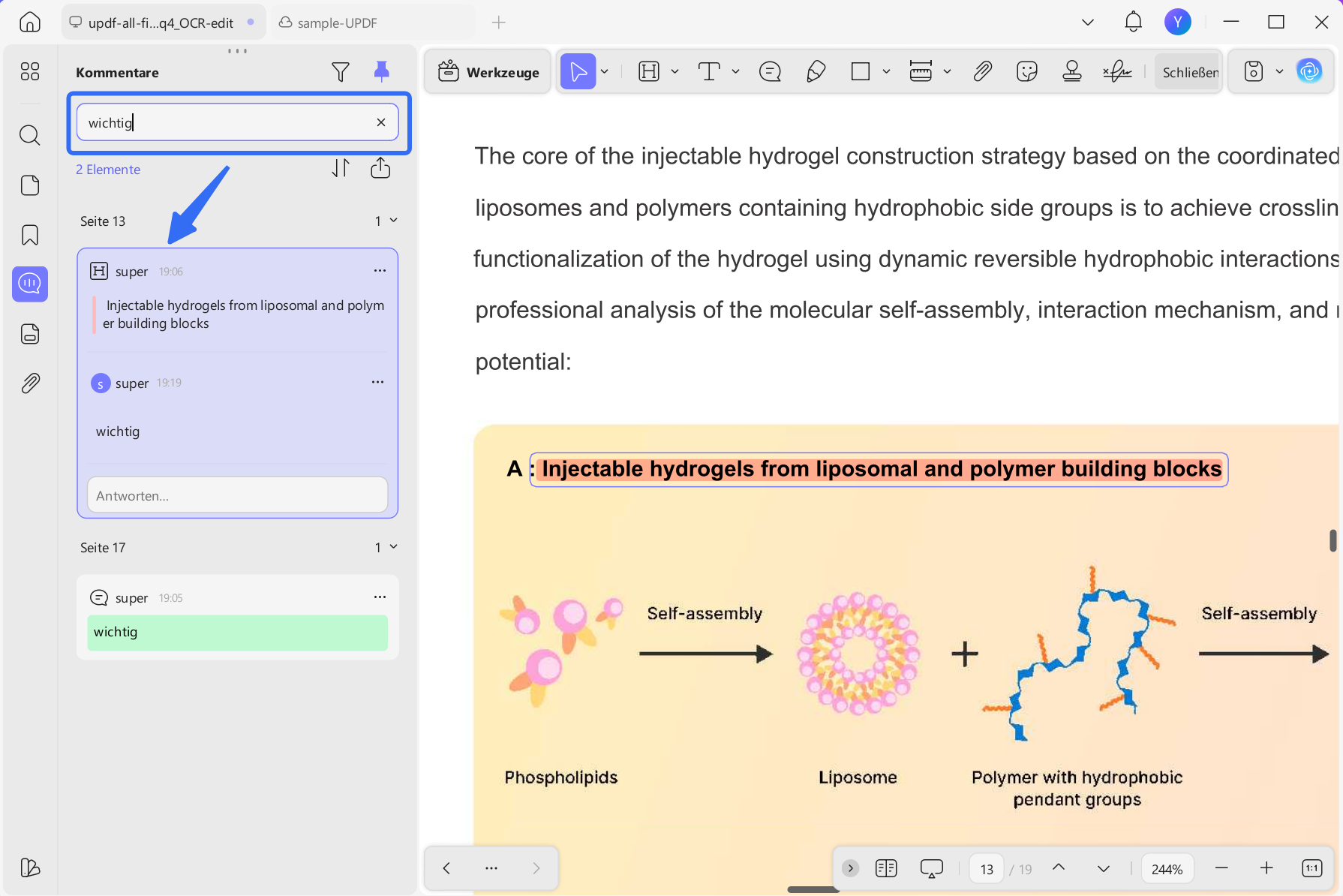Open the thumbnails grid panel in sidebar

tap(30, 71)
